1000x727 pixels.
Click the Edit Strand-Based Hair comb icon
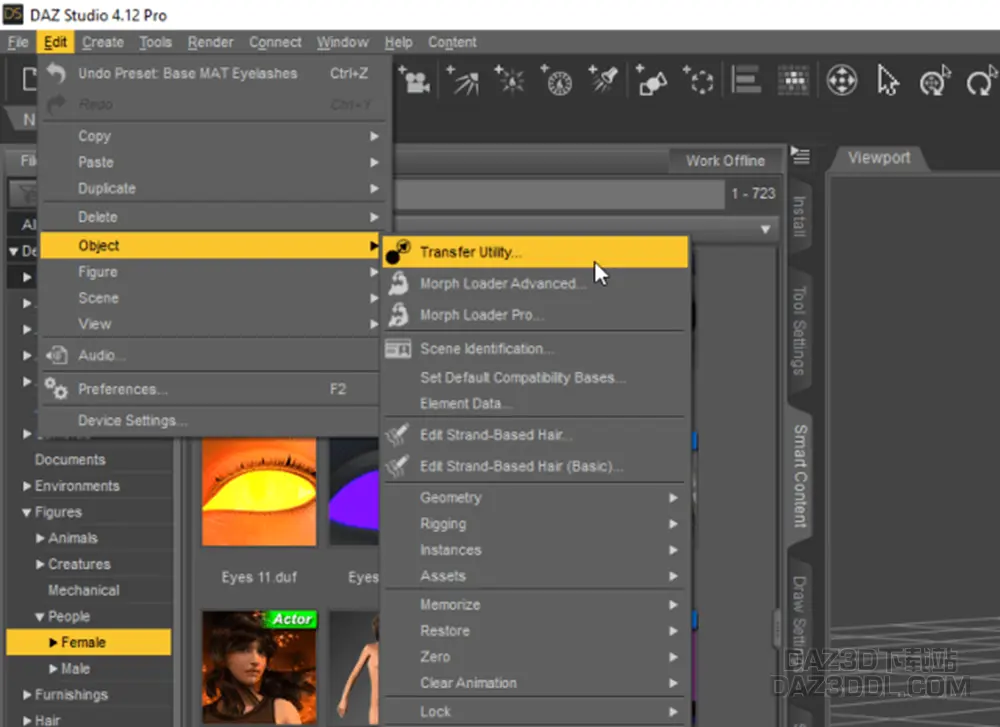tap(397, 435)
